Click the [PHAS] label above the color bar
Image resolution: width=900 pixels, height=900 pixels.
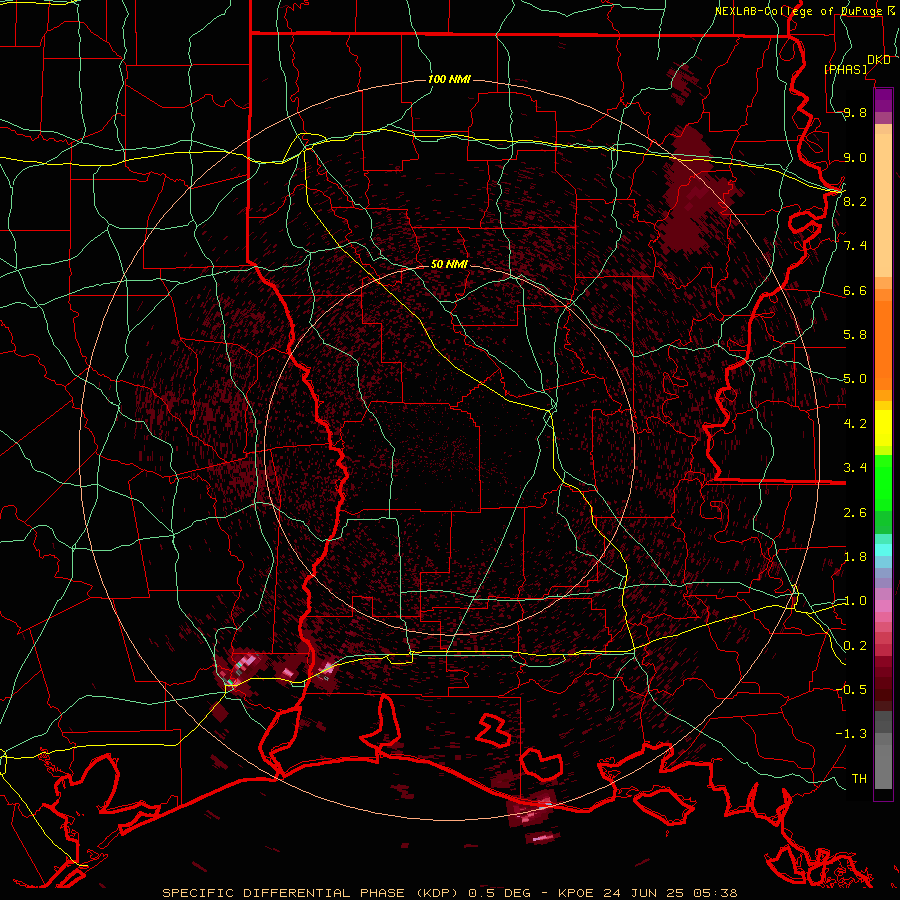tap(845, 70)
